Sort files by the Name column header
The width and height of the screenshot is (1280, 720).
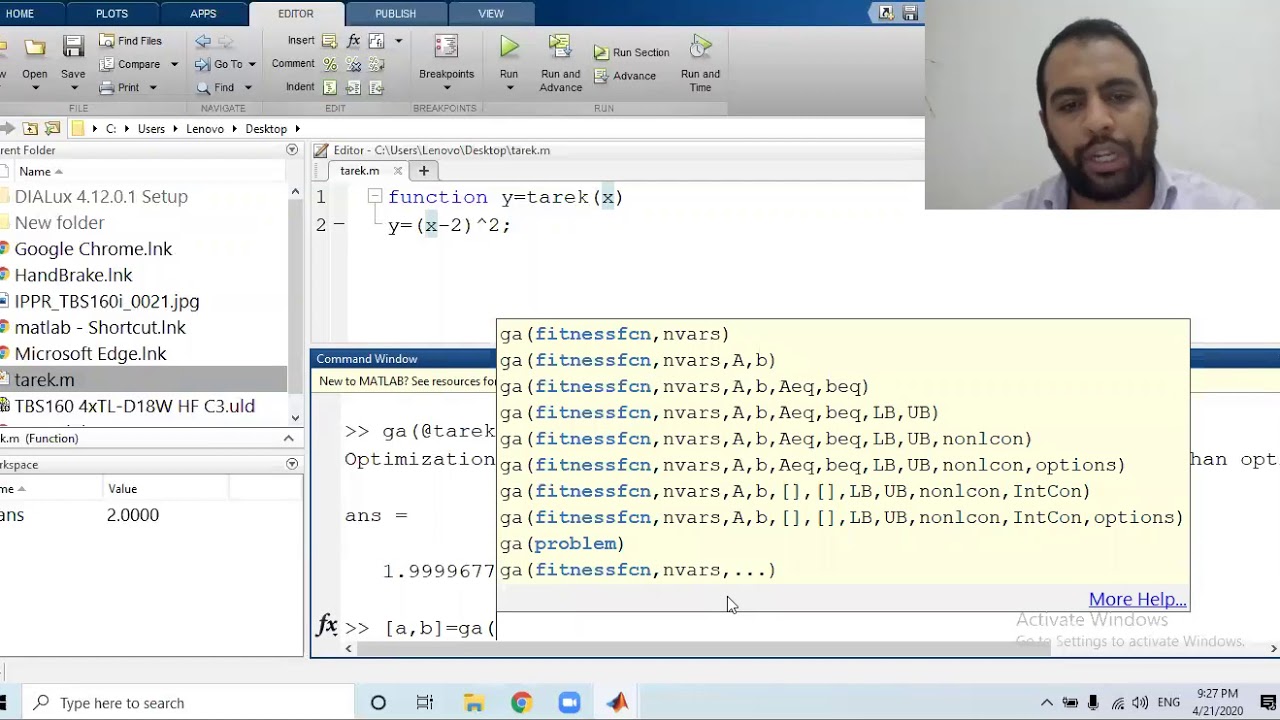pos(40,171)
